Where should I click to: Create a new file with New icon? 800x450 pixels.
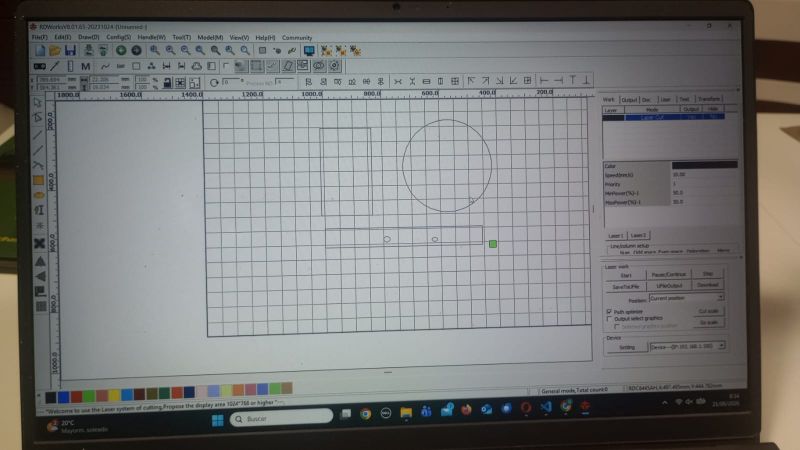coord(40,51)
